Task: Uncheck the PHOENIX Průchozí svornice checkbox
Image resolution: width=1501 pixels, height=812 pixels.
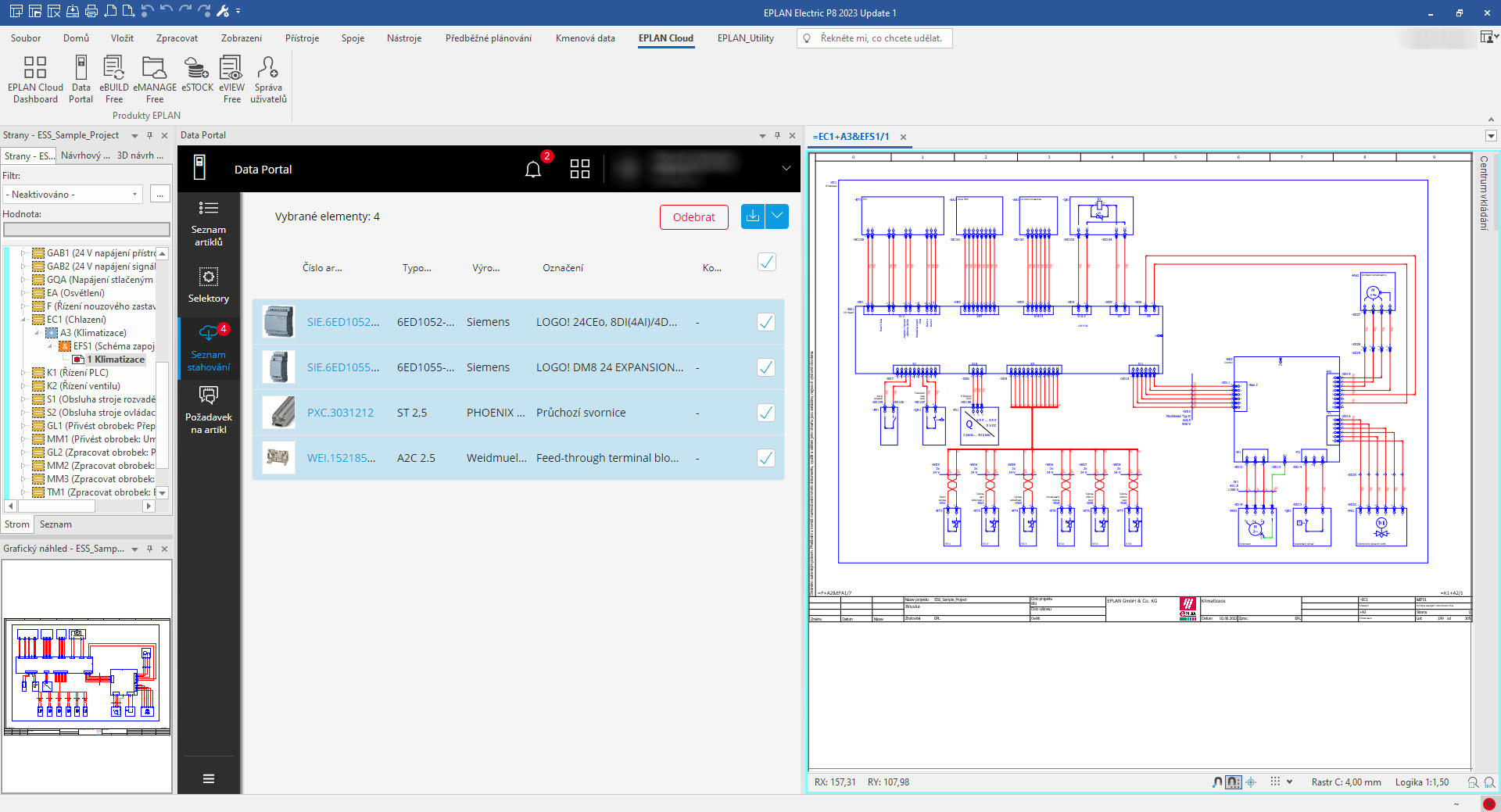Action: coord(766,413)
